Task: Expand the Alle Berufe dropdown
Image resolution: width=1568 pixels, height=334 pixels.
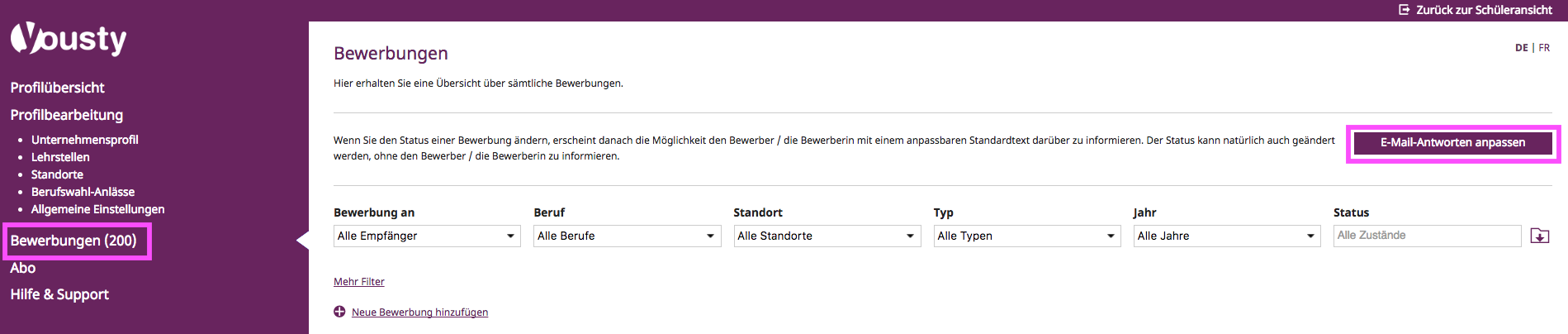Action: pyautogui.click(x=627, y=236)
